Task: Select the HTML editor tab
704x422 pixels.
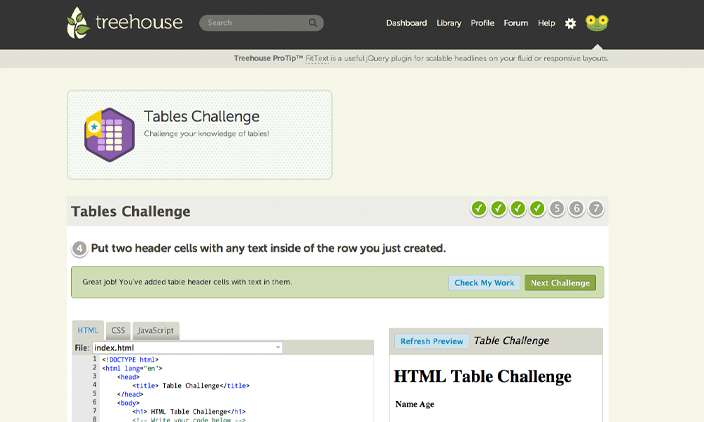Action: click(88, 330)
